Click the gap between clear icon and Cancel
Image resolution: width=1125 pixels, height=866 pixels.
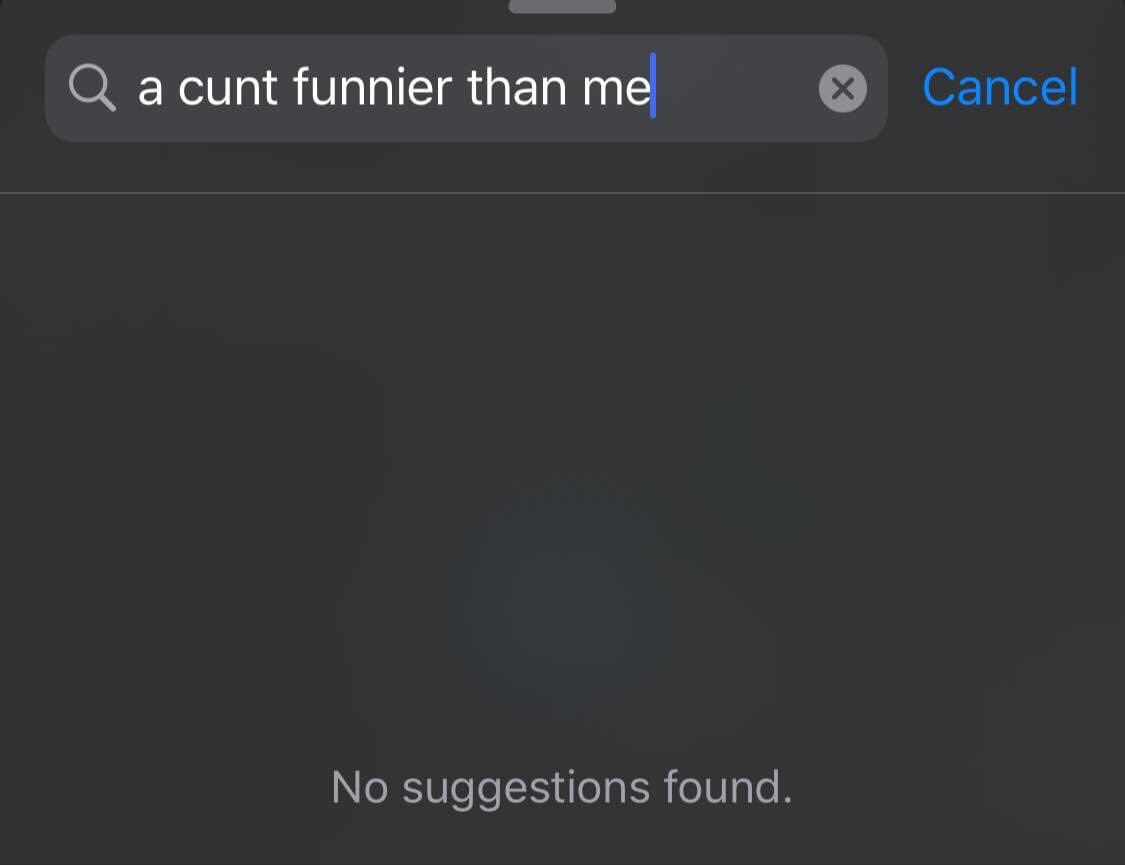point(904,88)
